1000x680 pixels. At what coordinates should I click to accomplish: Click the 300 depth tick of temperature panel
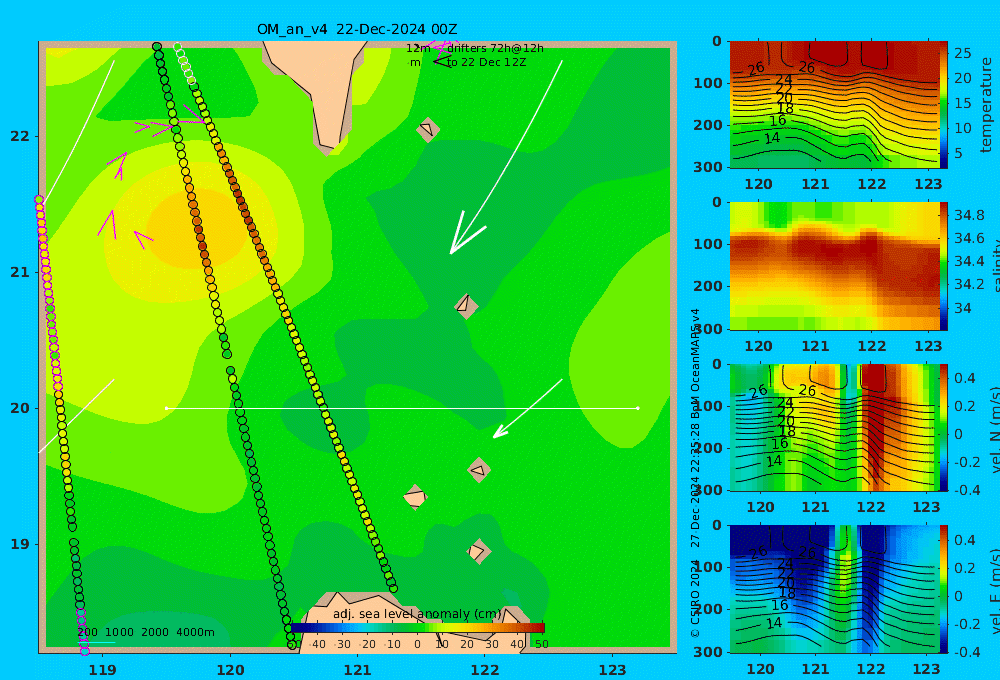pyautogui.click(x=708, y=166)
